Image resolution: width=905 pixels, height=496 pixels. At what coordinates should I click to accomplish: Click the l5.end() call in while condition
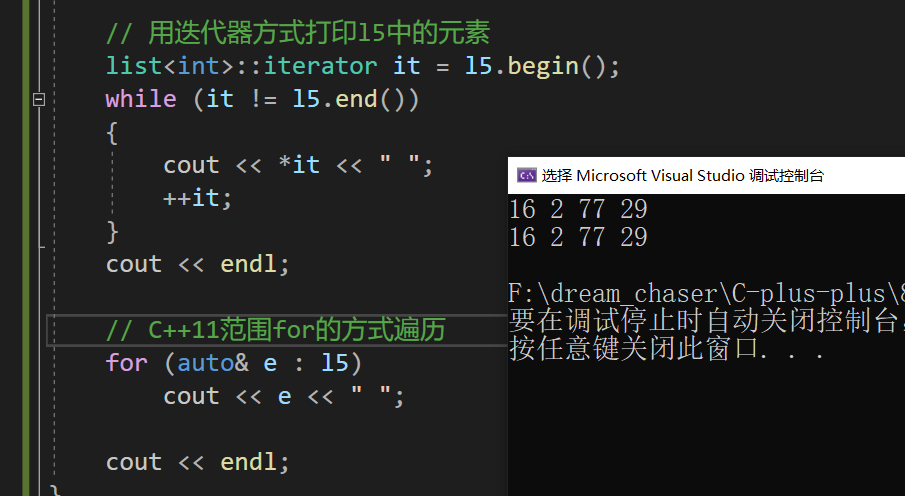(349, 99)
